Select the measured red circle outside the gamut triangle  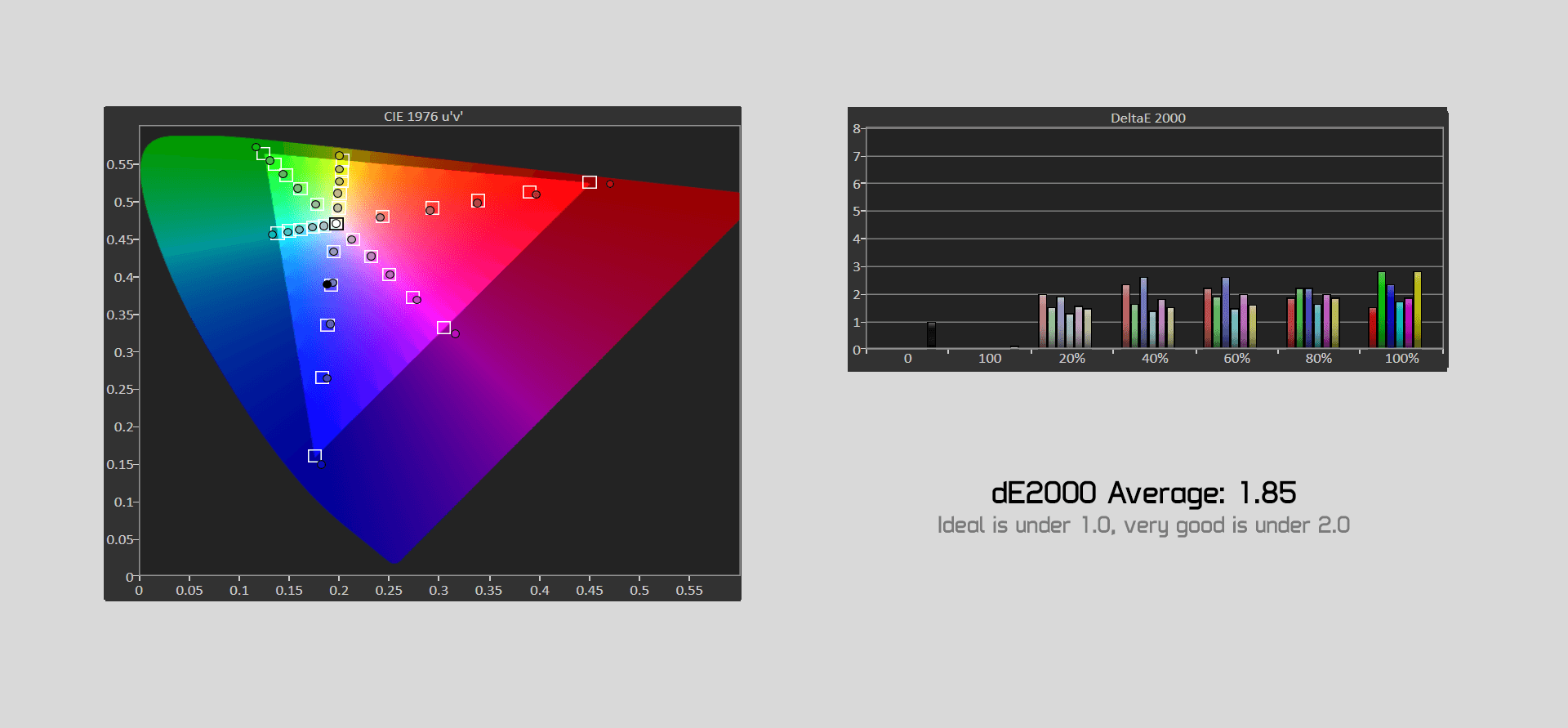coord(609,184)
